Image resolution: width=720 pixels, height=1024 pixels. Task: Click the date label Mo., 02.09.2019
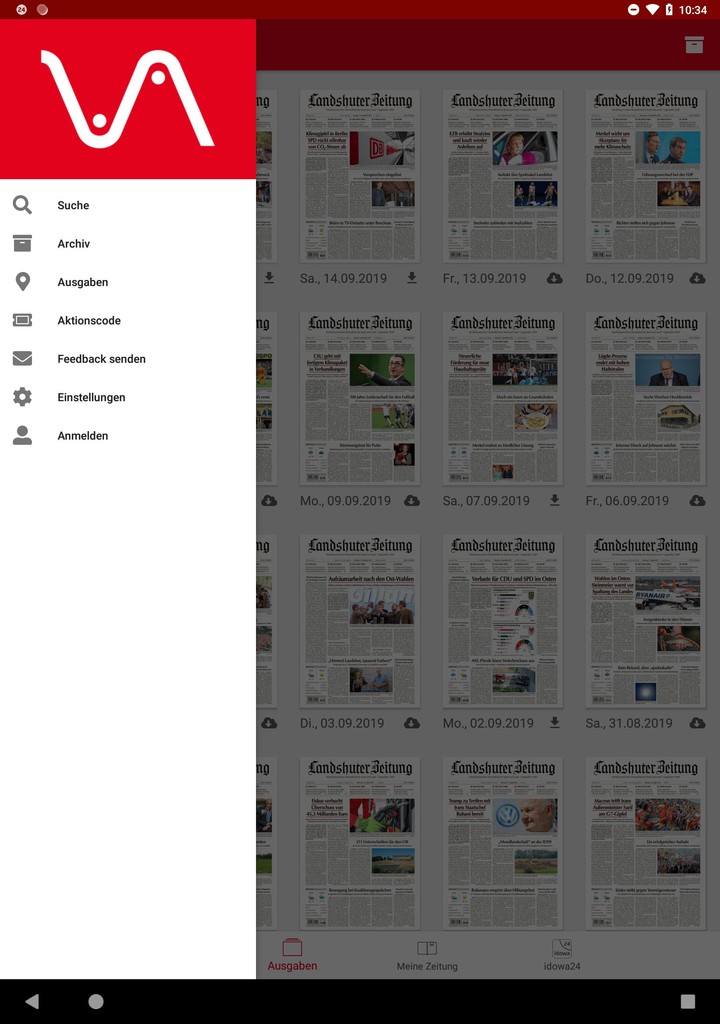[488, 723]
